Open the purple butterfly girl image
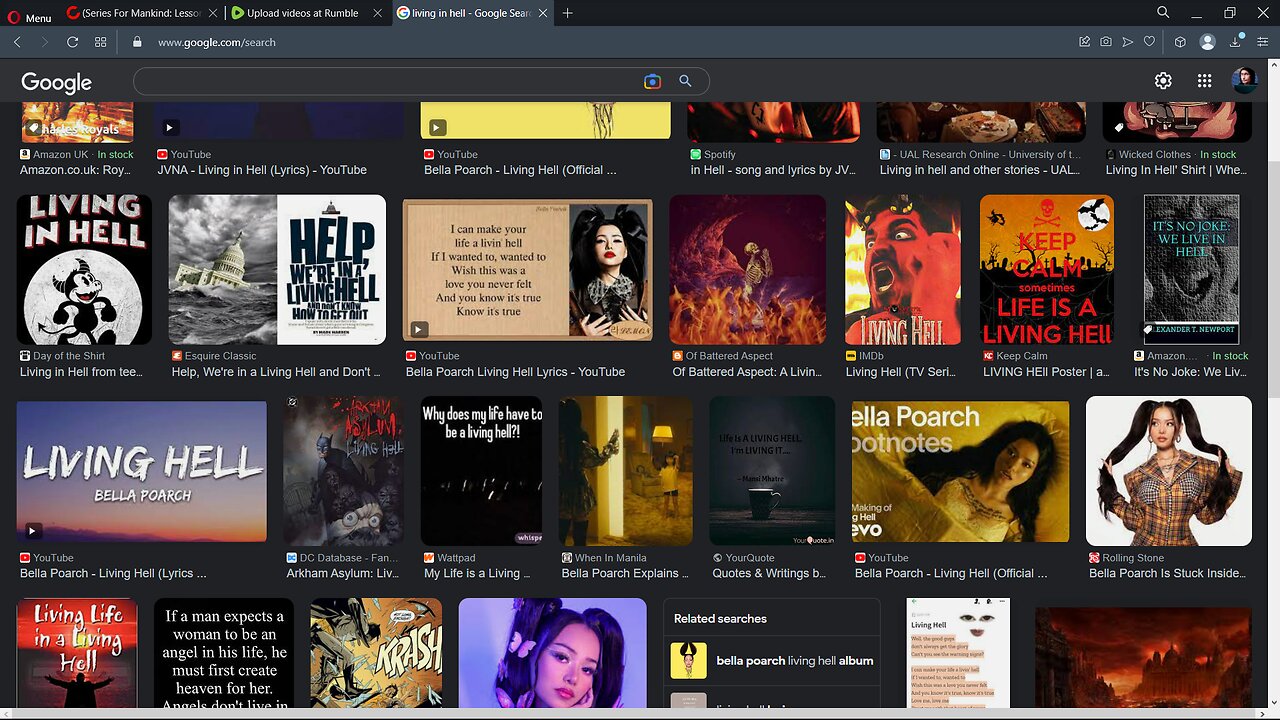 pos(553,654)
